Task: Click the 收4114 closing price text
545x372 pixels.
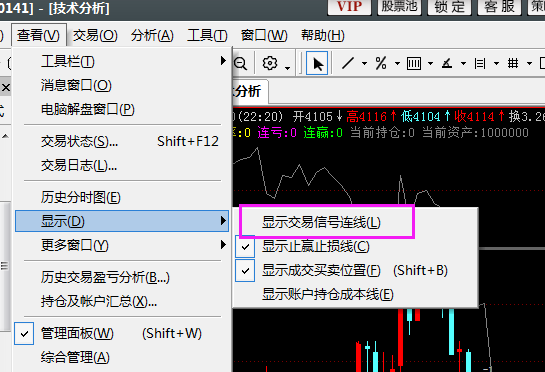Action: click(x=479, y=116)
